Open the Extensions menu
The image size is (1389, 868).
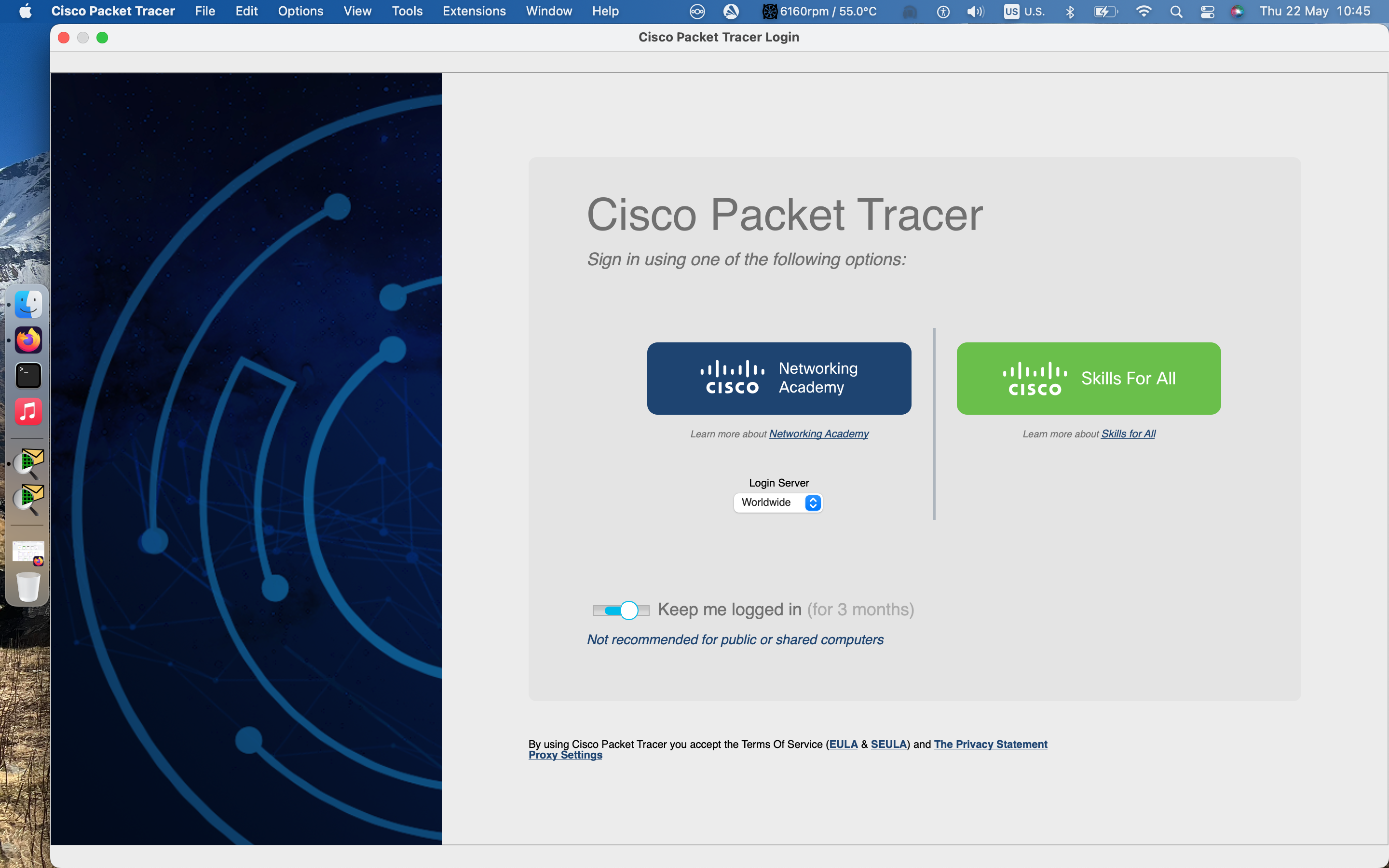(474, 12)
